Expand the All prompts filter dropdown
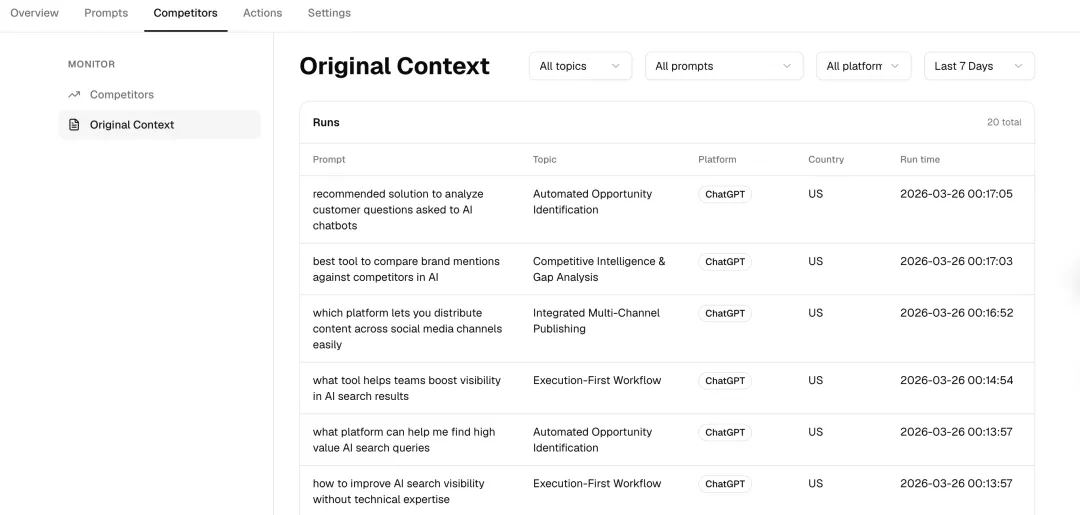 coord(723,66)
